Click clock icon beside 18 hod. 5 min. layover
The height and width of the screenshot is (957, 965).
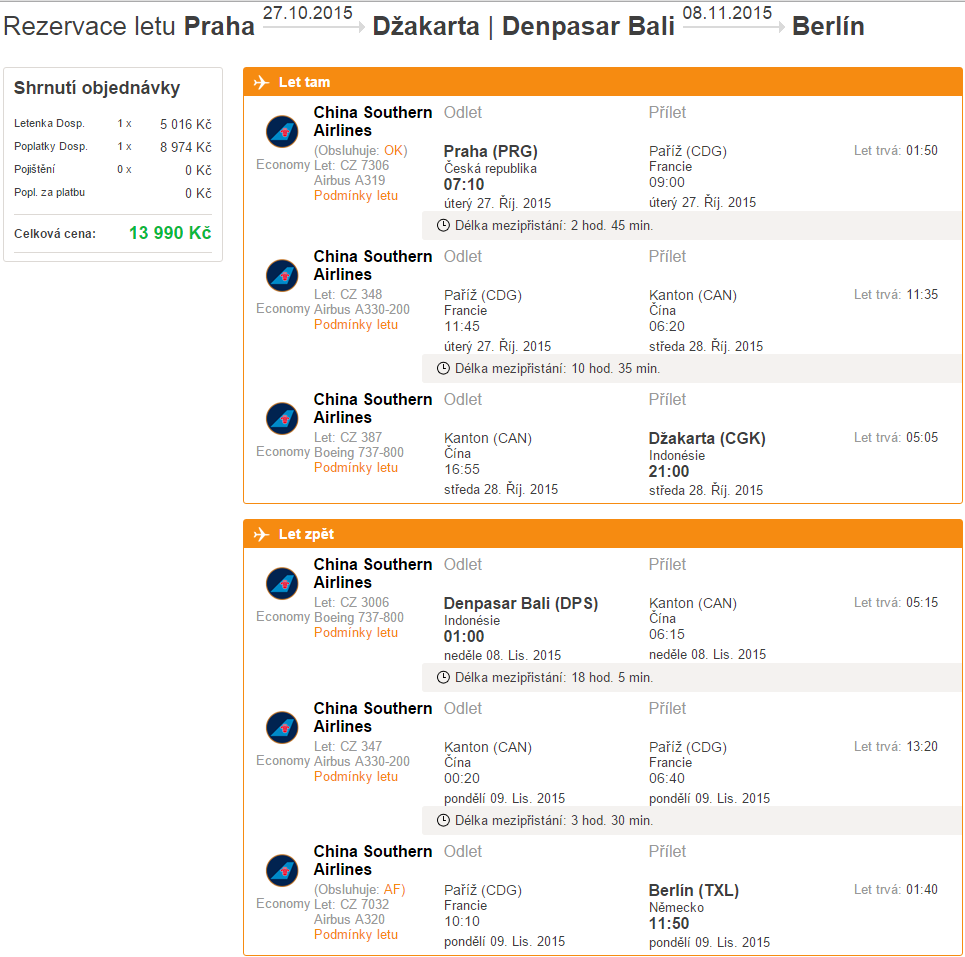point(443,678)
